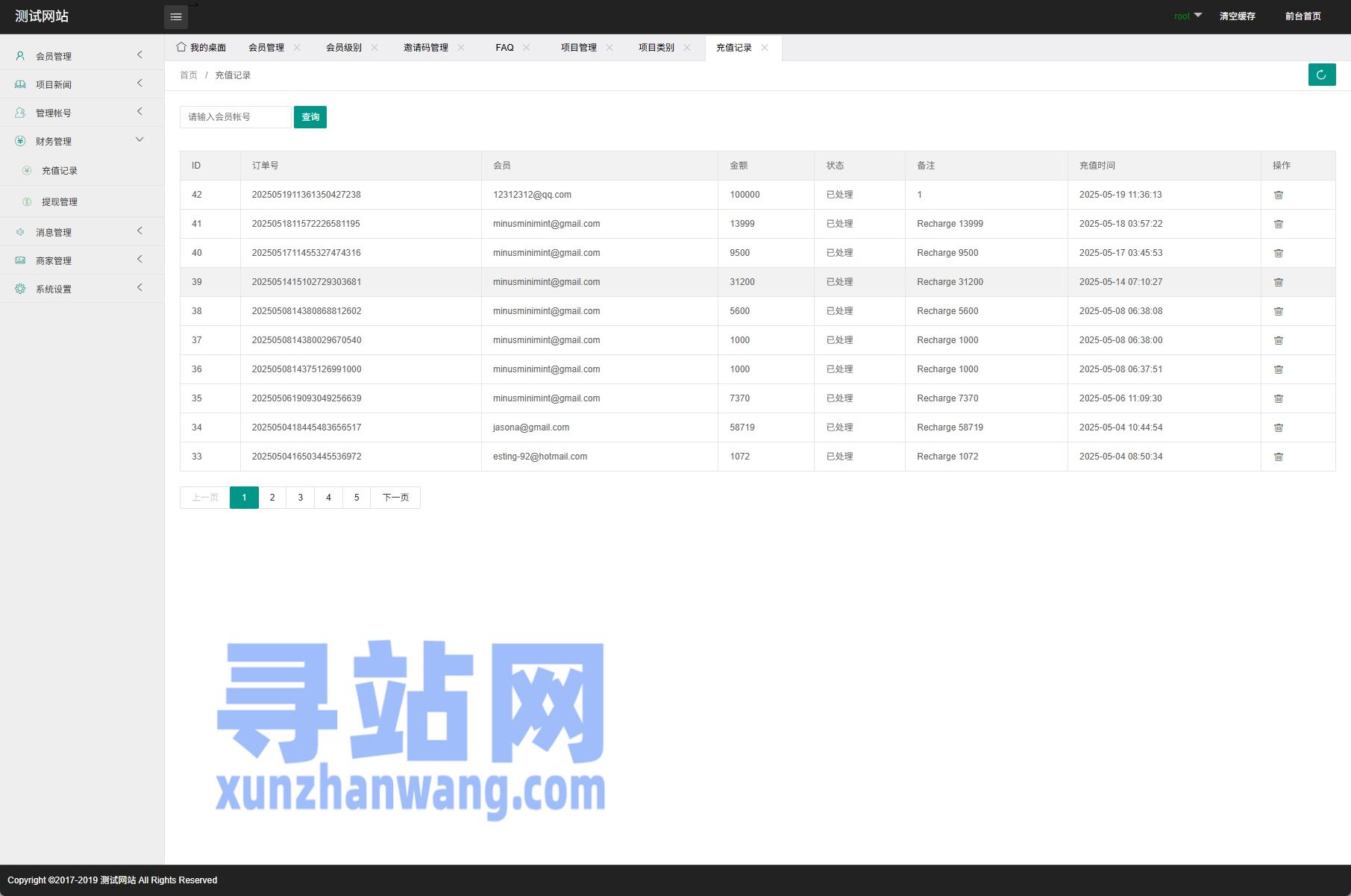Screen dimensions: 1351x896
Task: Open the root user dropdown
Action: (1188, 16)
